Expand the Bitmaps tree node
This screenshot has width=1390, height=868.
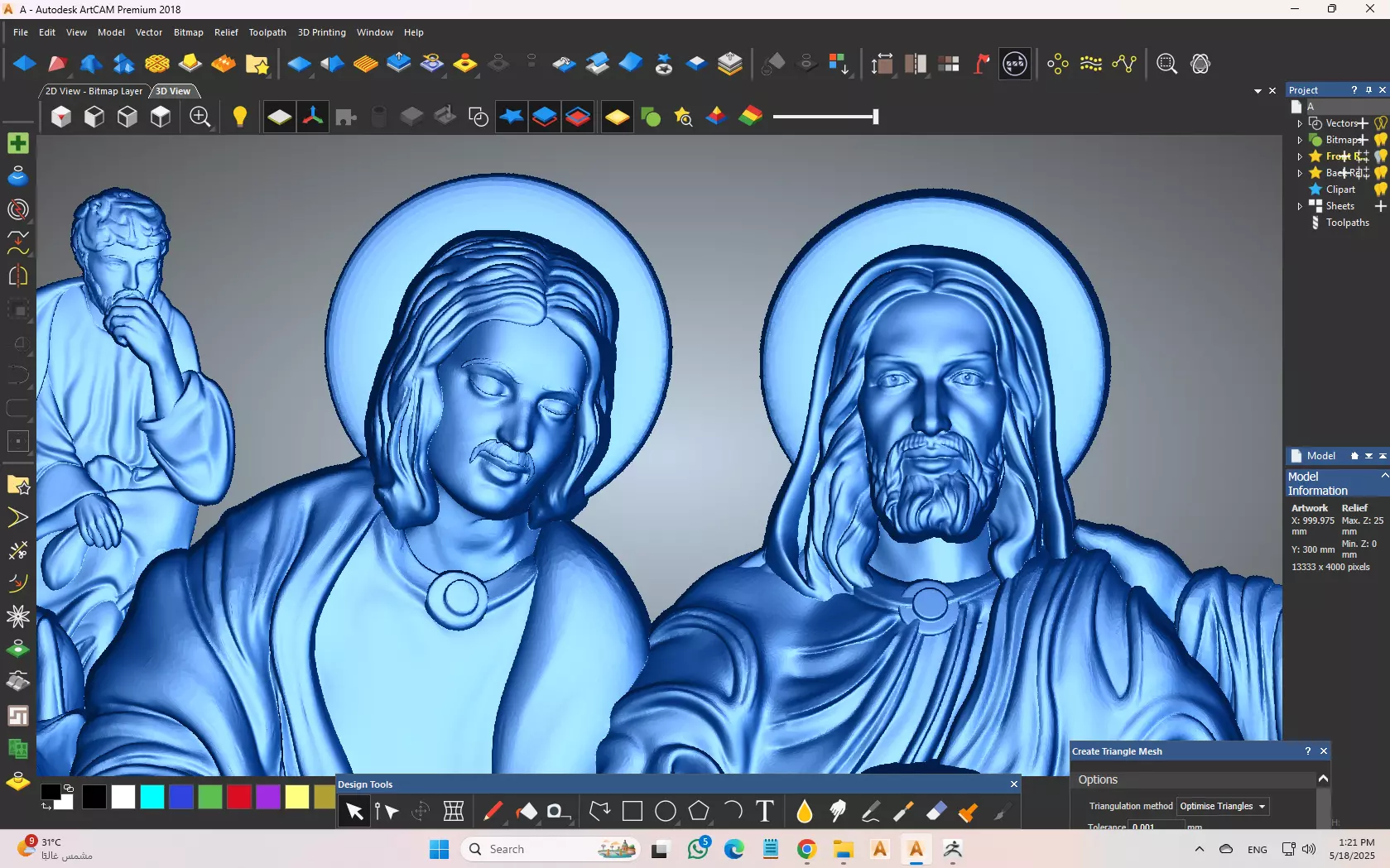1300,140
